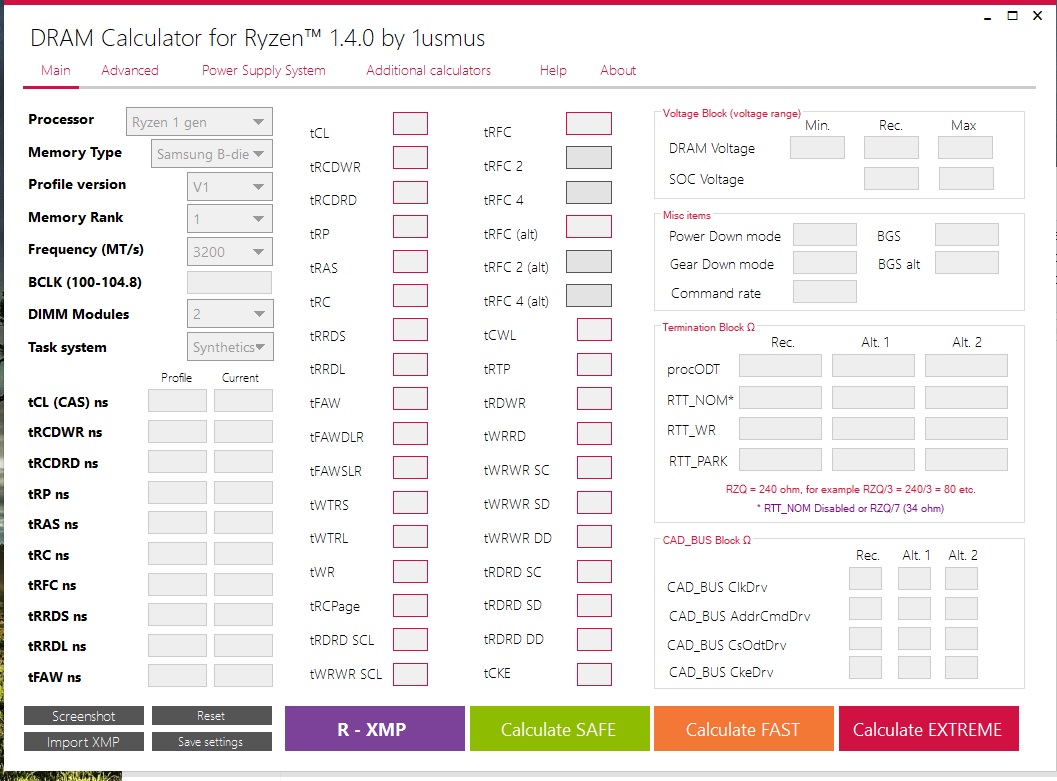Viewport: 1057px width, 781px height.
Task: Open the Help tab
Action: coord(553,70)
